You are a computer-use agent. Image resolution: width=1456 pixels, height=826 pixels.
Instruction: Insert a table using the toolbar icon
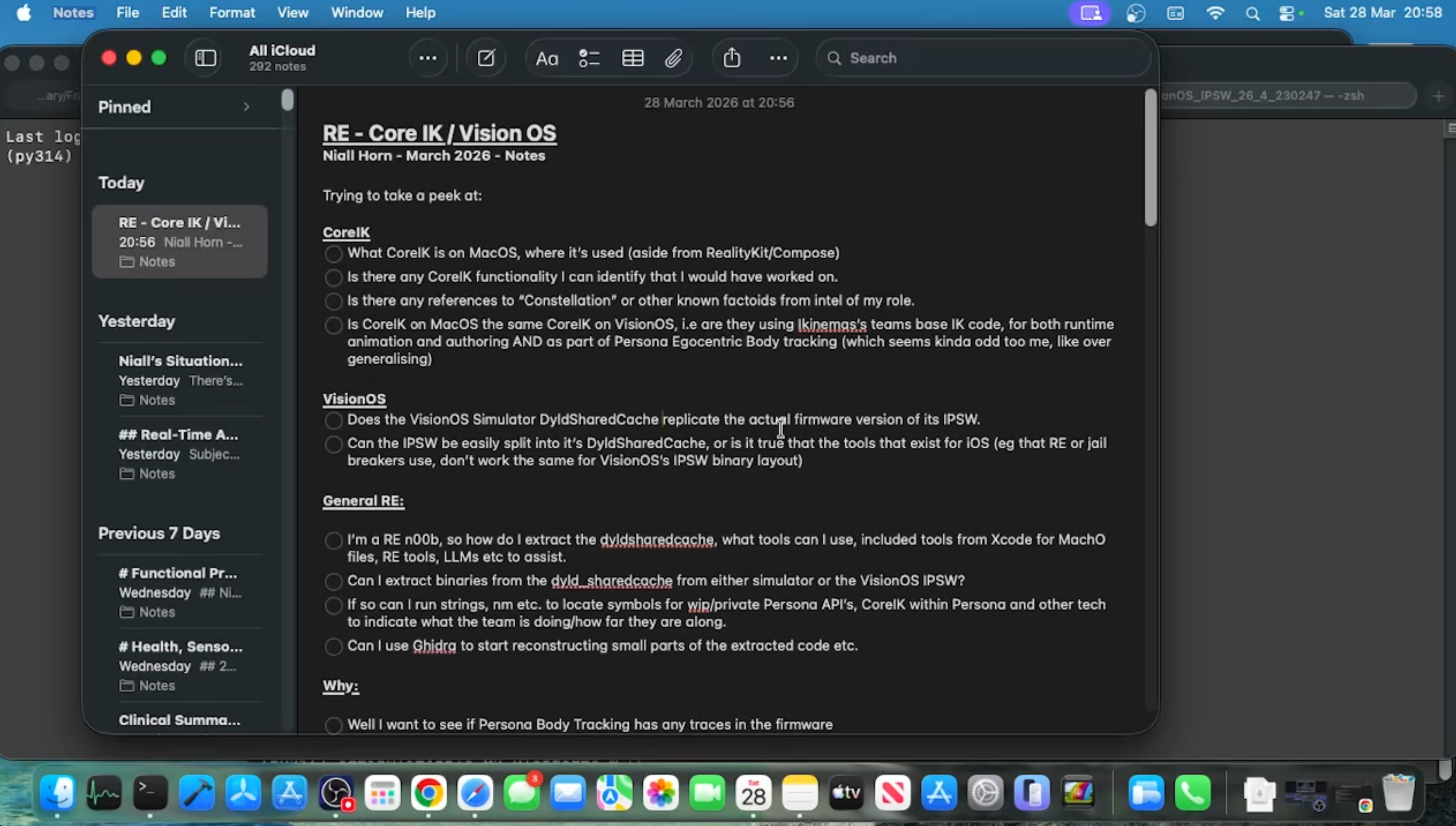point(632,58)
